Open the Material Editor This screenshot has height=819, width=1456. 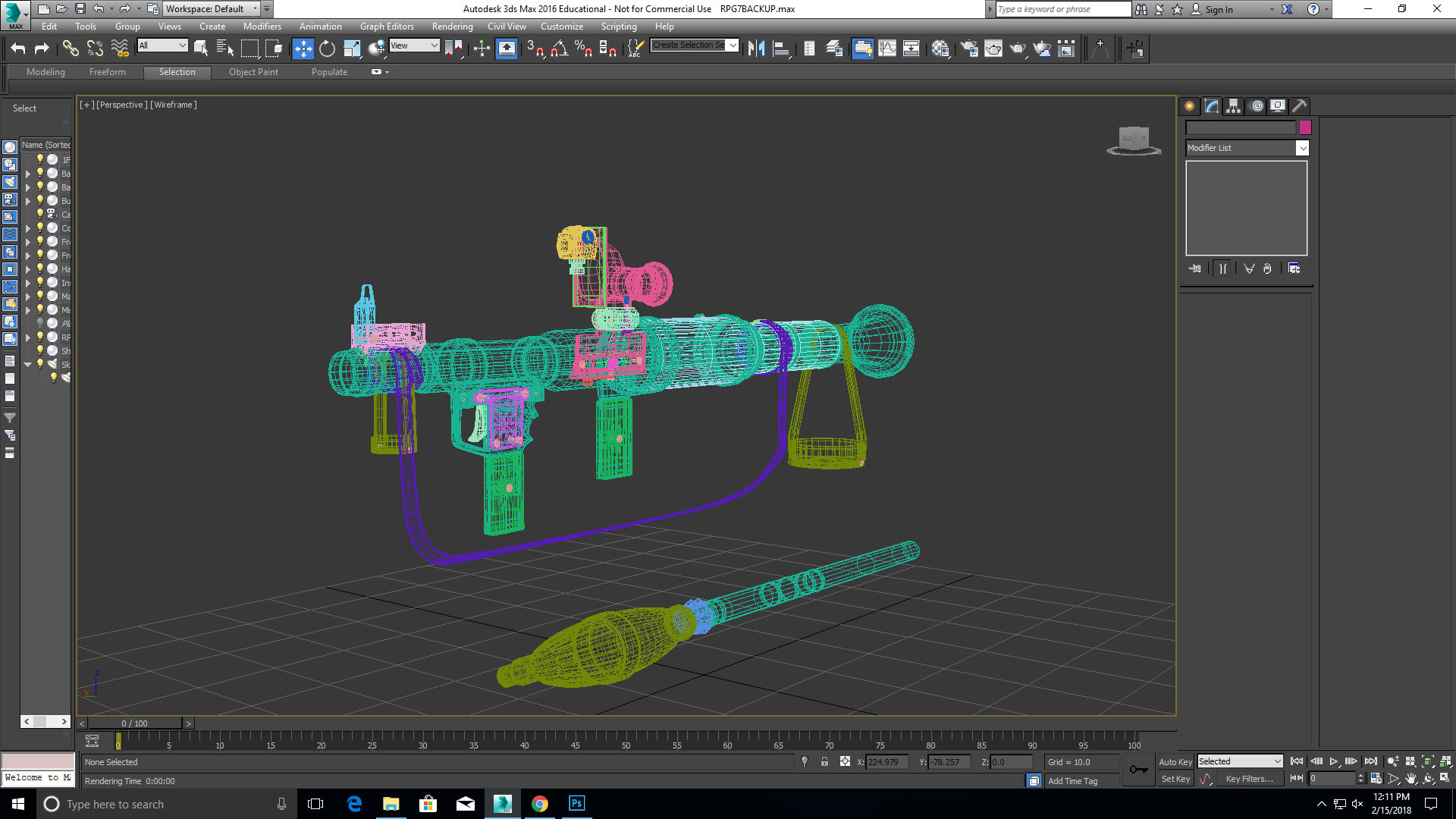(x=941, y=49)
